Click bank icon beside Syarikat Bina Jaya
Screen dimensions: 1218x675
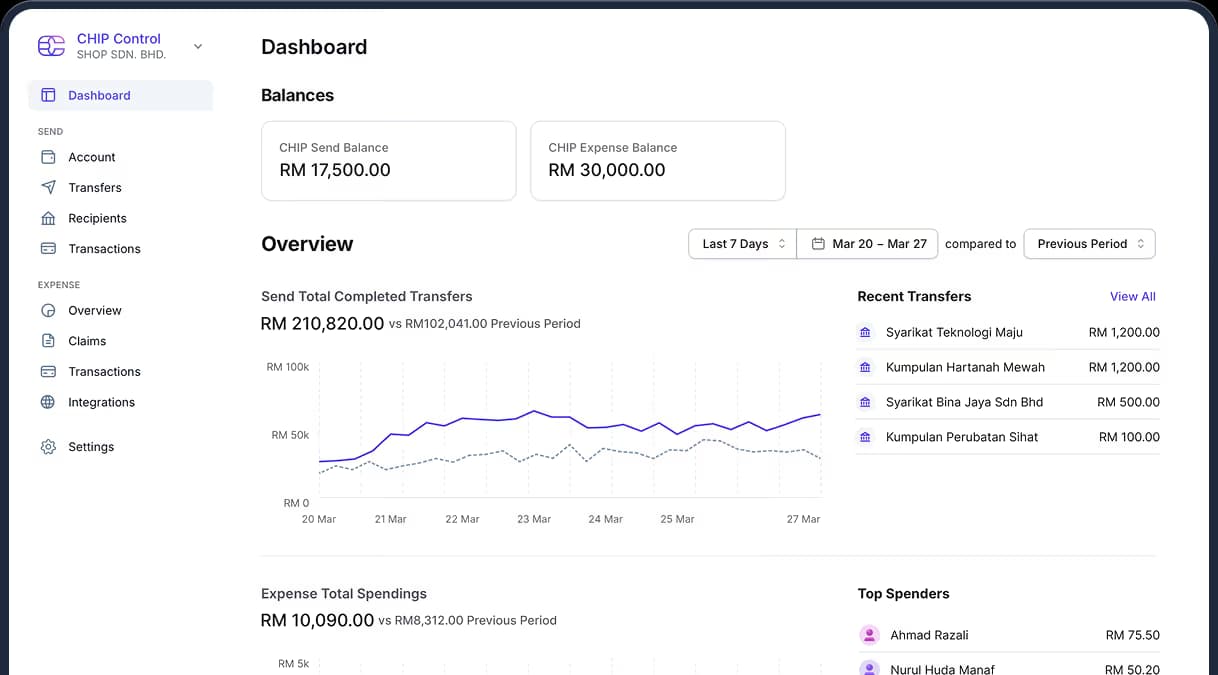(x=866, y=402)
